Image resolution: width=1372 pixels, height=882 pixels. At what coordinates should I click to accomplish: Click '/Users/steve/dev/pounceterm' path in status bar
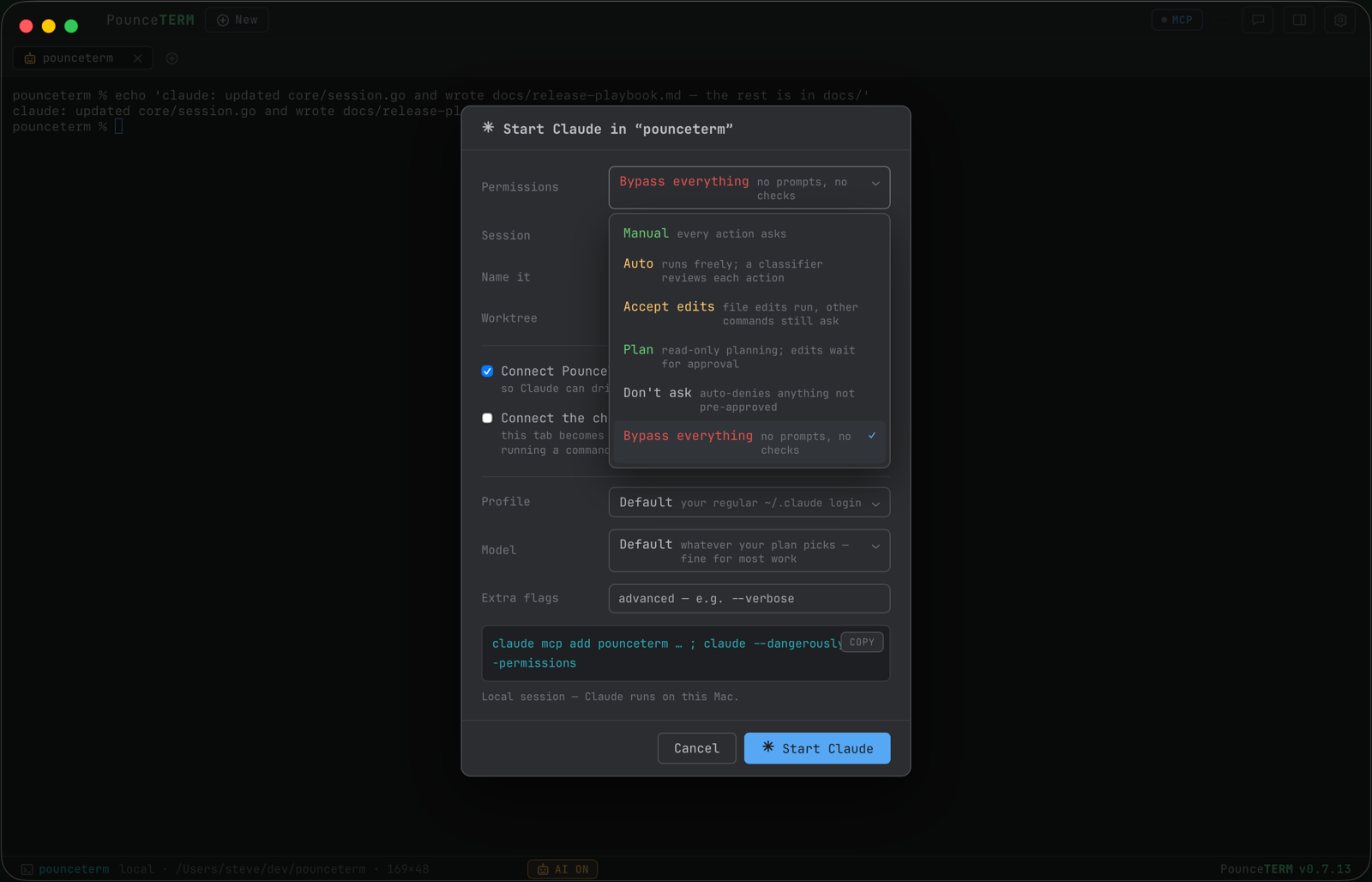pyautogui.click(x=270, y=869)
